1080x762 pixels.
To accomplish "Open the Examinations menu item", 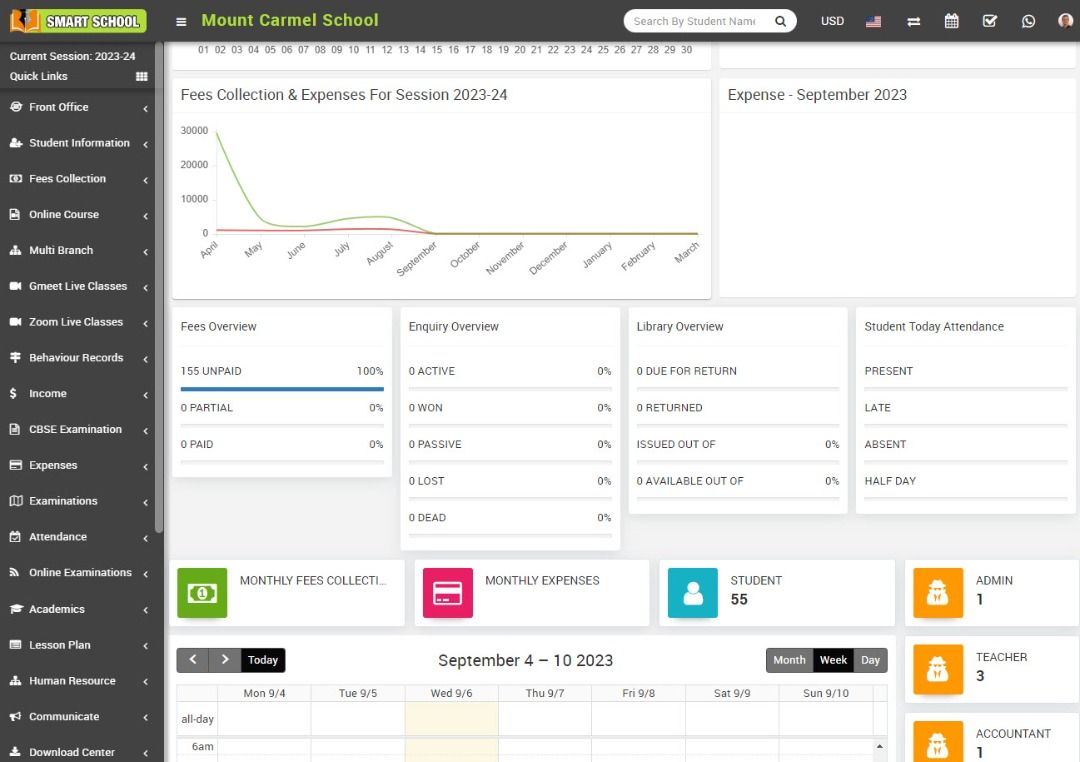I will (62, 501).
